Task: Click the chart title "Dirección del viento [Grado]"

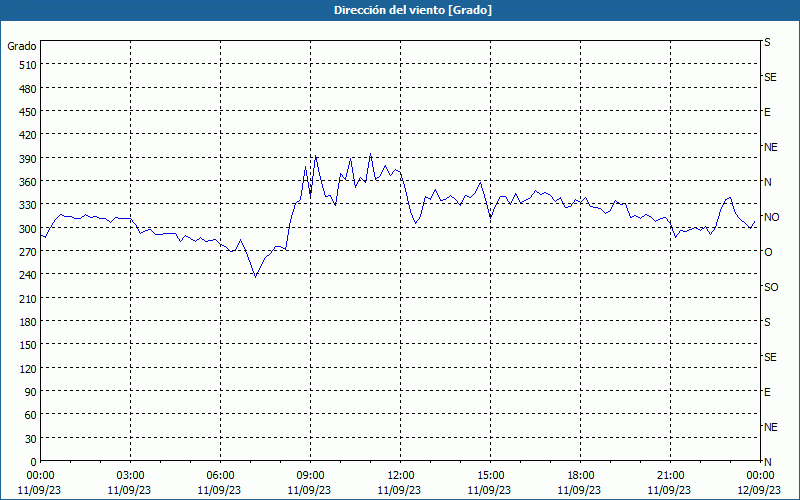Action: point(413,10)
